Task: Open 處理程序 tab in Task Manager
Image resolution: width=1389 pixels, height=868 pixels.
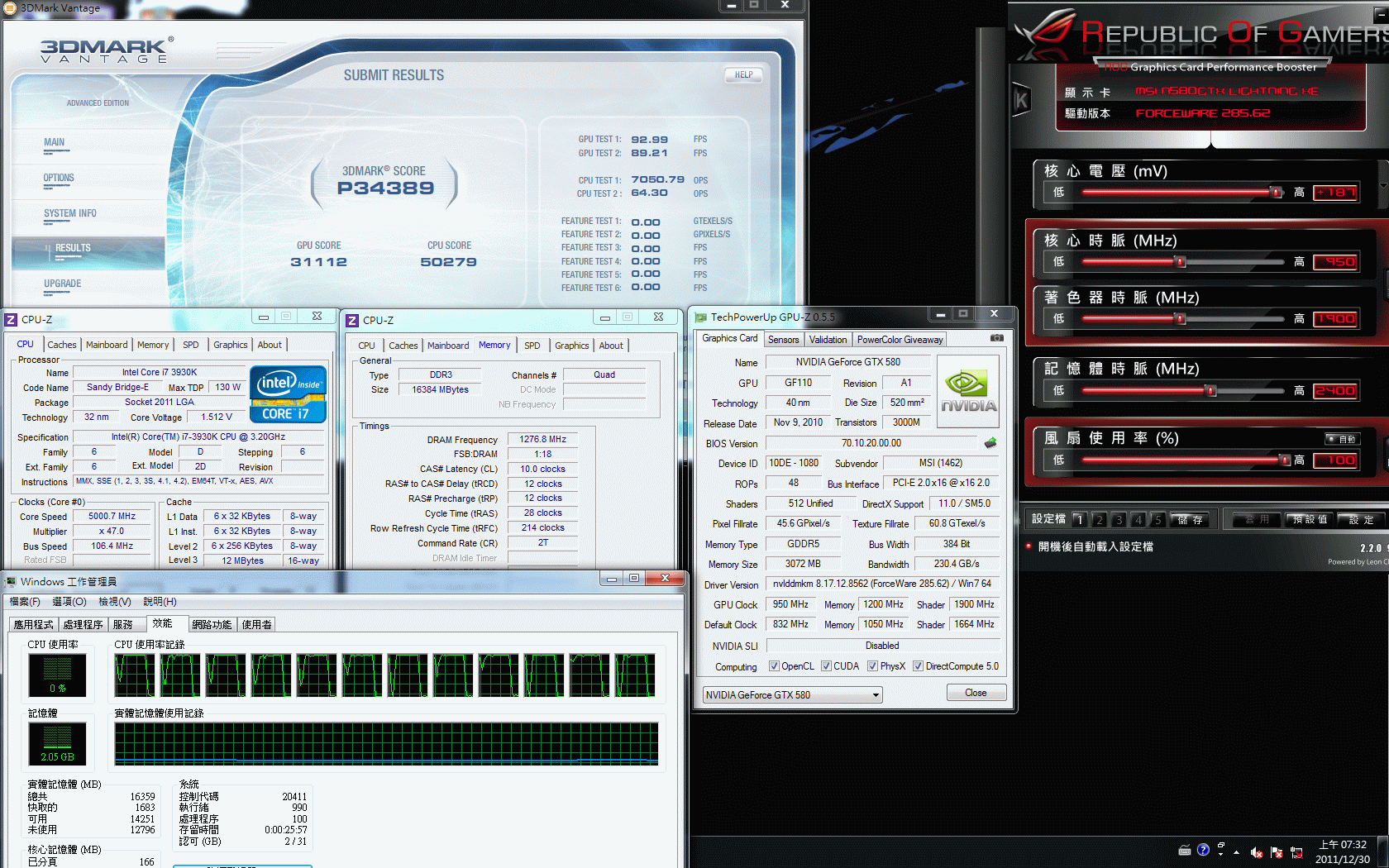Action: pyautogui.click(x=84, y=625)
